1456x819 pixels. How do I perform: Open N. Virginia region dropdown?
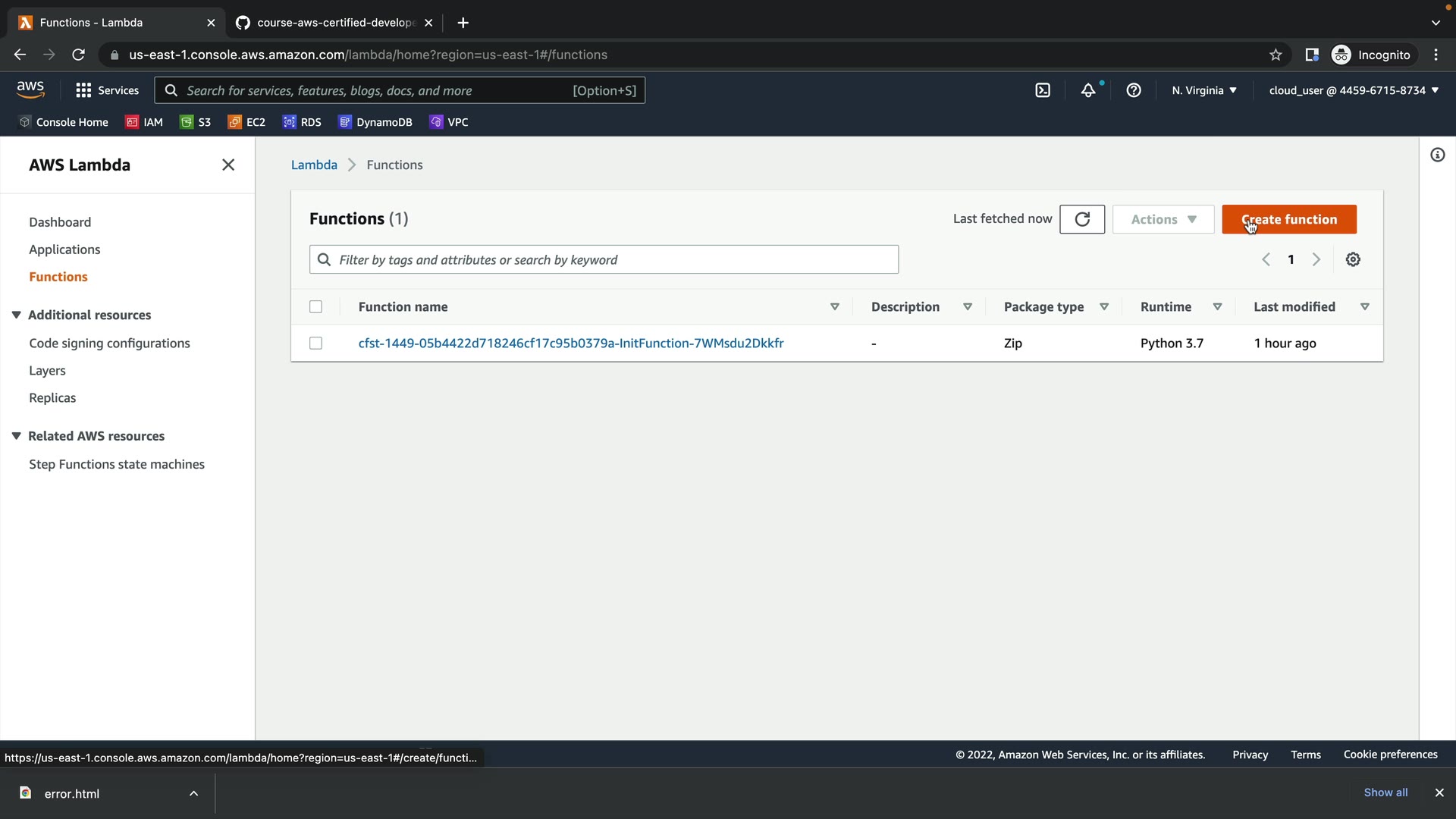click(x=1203, y=90)
